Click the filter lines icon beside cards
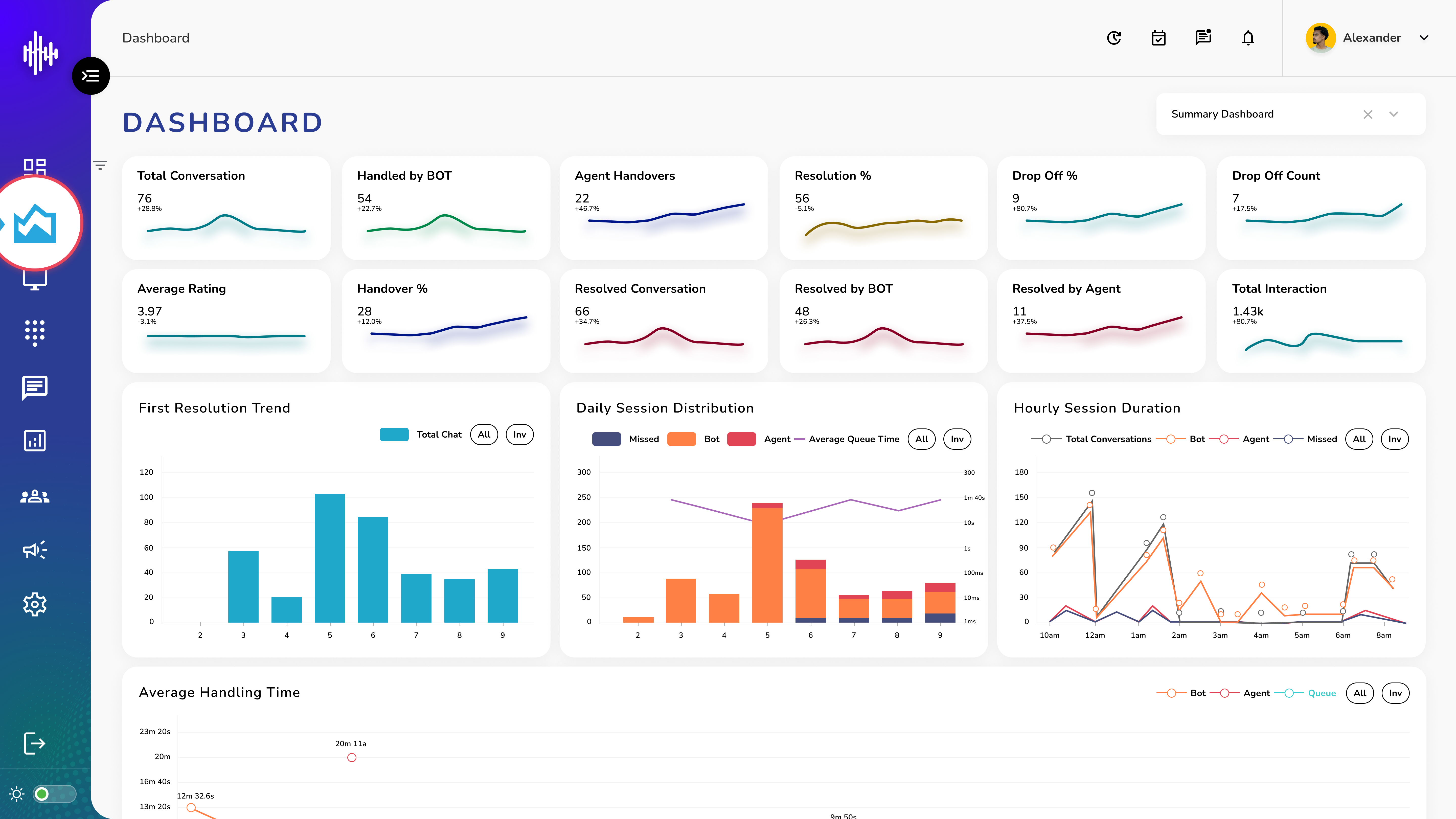The image size is (1456, 819). 100,165
